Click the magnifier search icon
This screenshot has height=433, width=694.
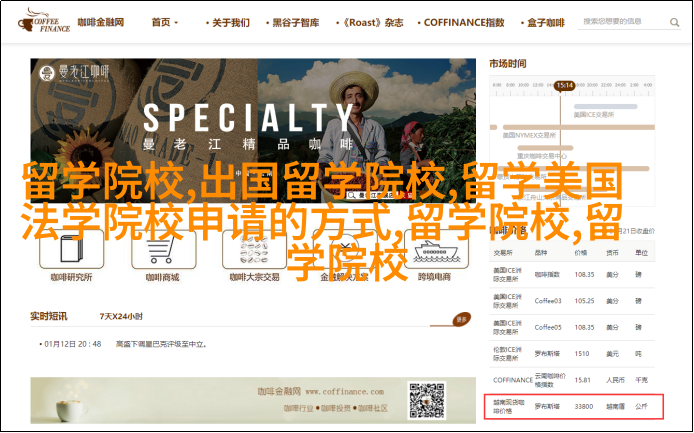674,22
